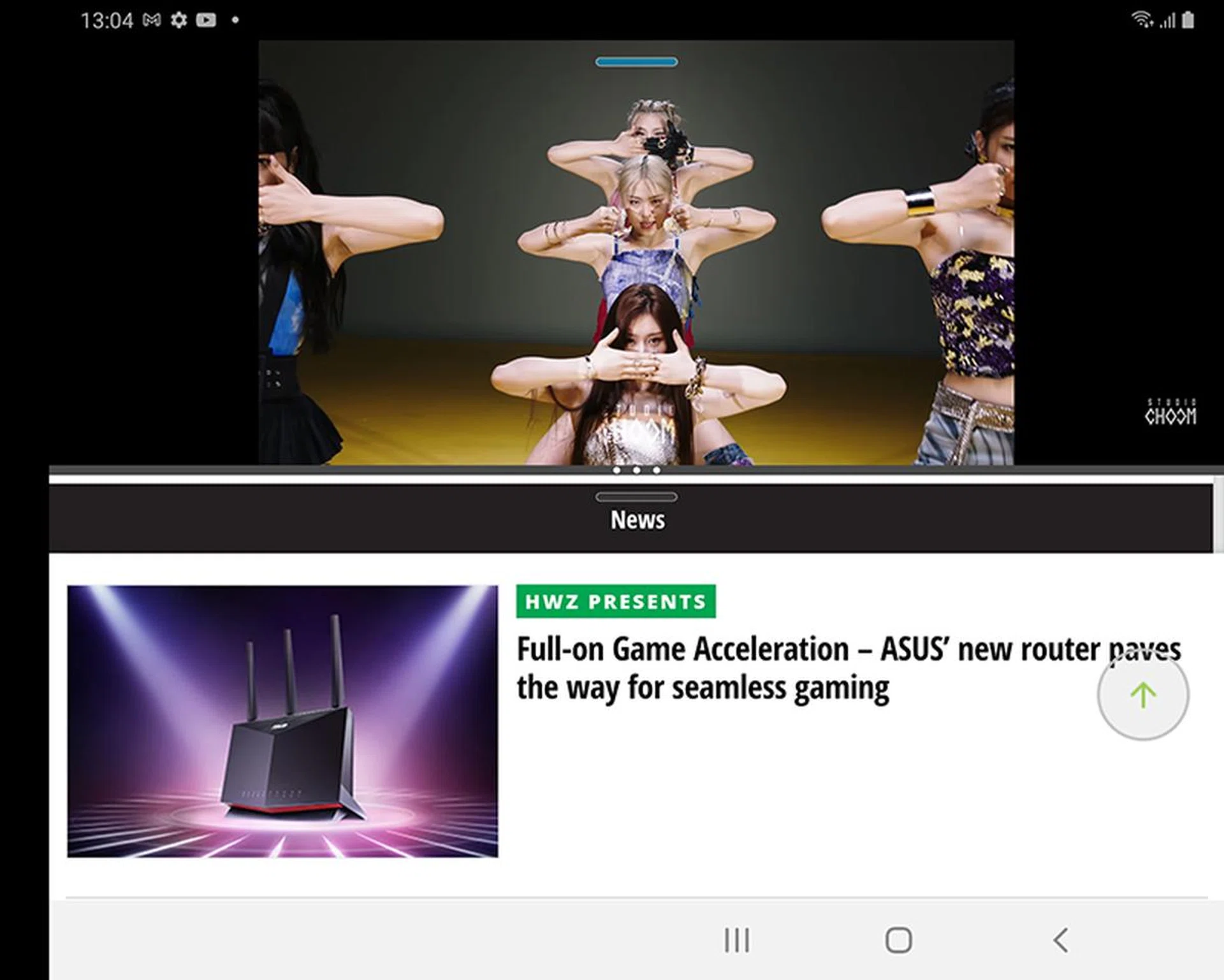Select the News header tab
The image size is (1224, 980).
click(x=637, y=520)
